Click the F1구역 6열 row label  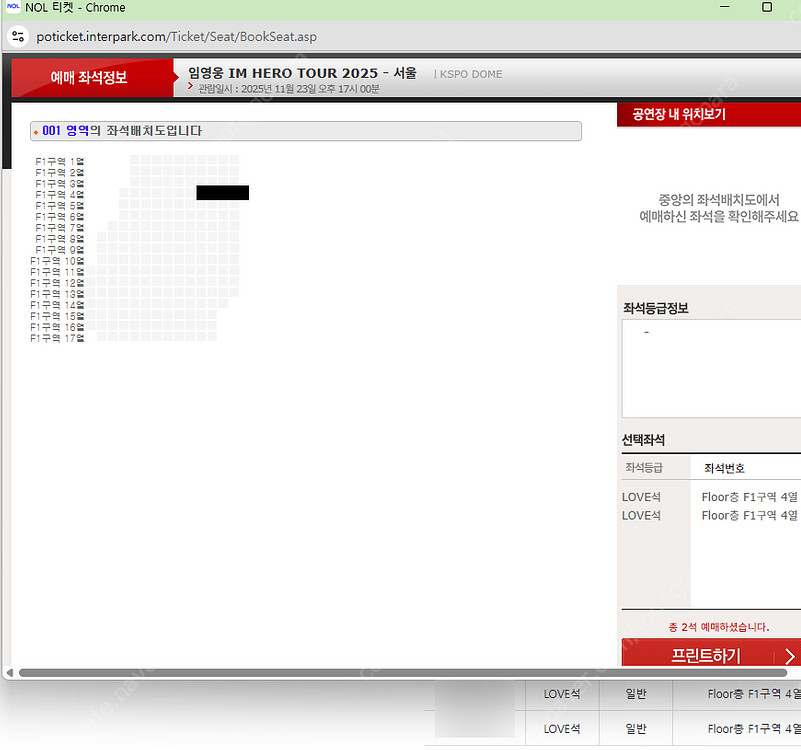(59, 217)
